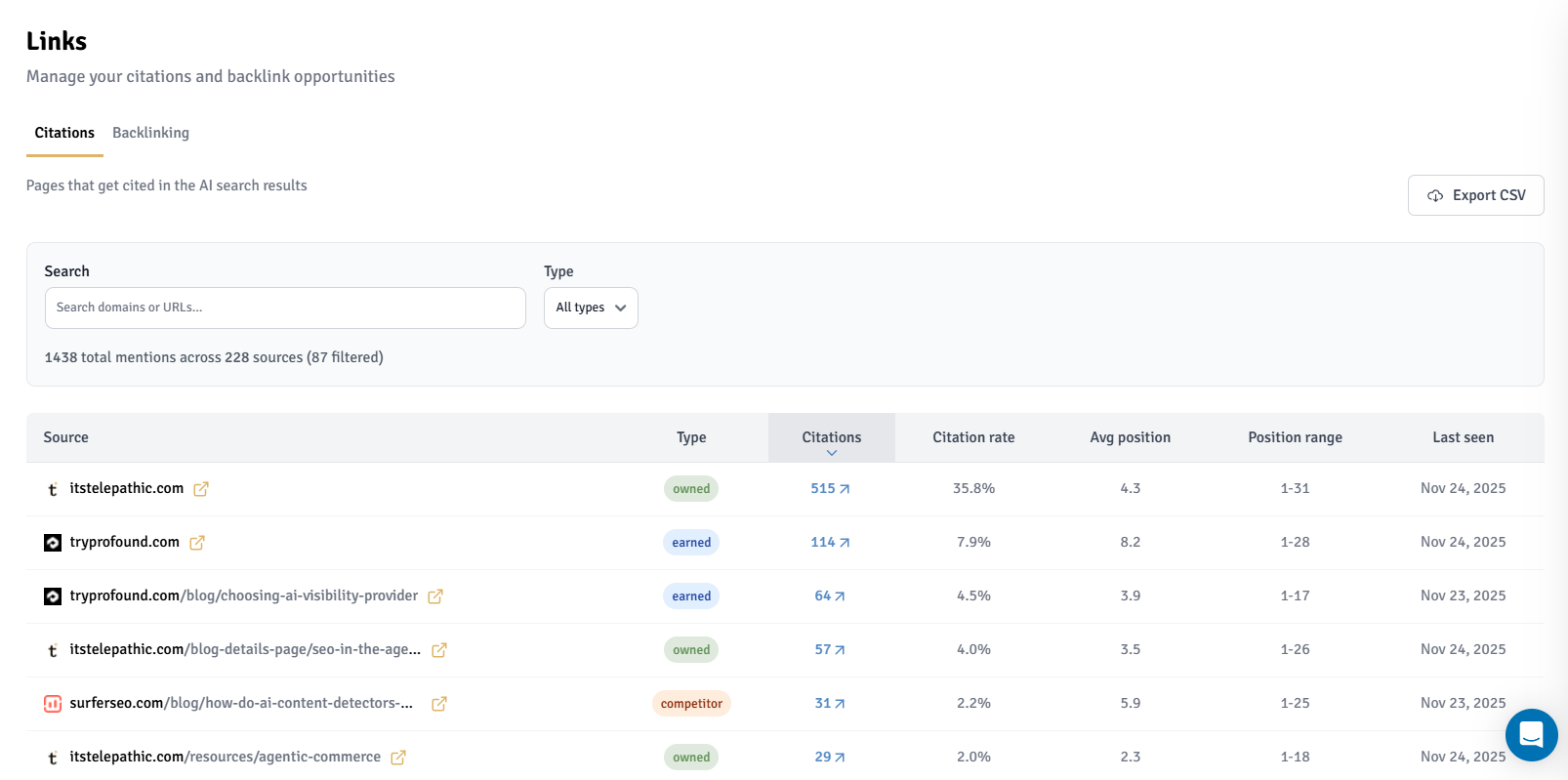Viewport: 1568px width, 780px height.
Task: Open the 64 citations link
Action: point(830,595)
